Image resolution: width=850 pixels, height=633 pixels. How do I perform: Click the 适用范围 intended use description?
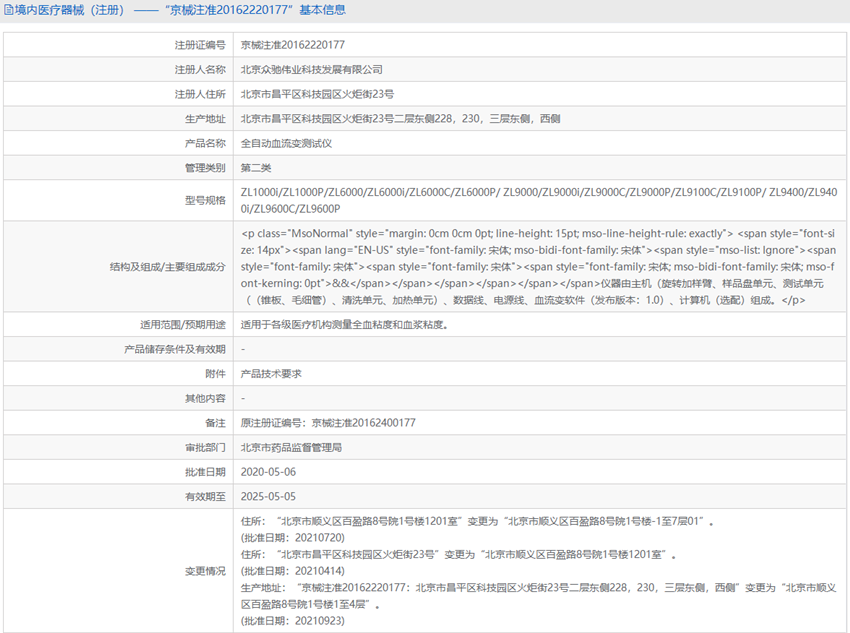point(343,324)
